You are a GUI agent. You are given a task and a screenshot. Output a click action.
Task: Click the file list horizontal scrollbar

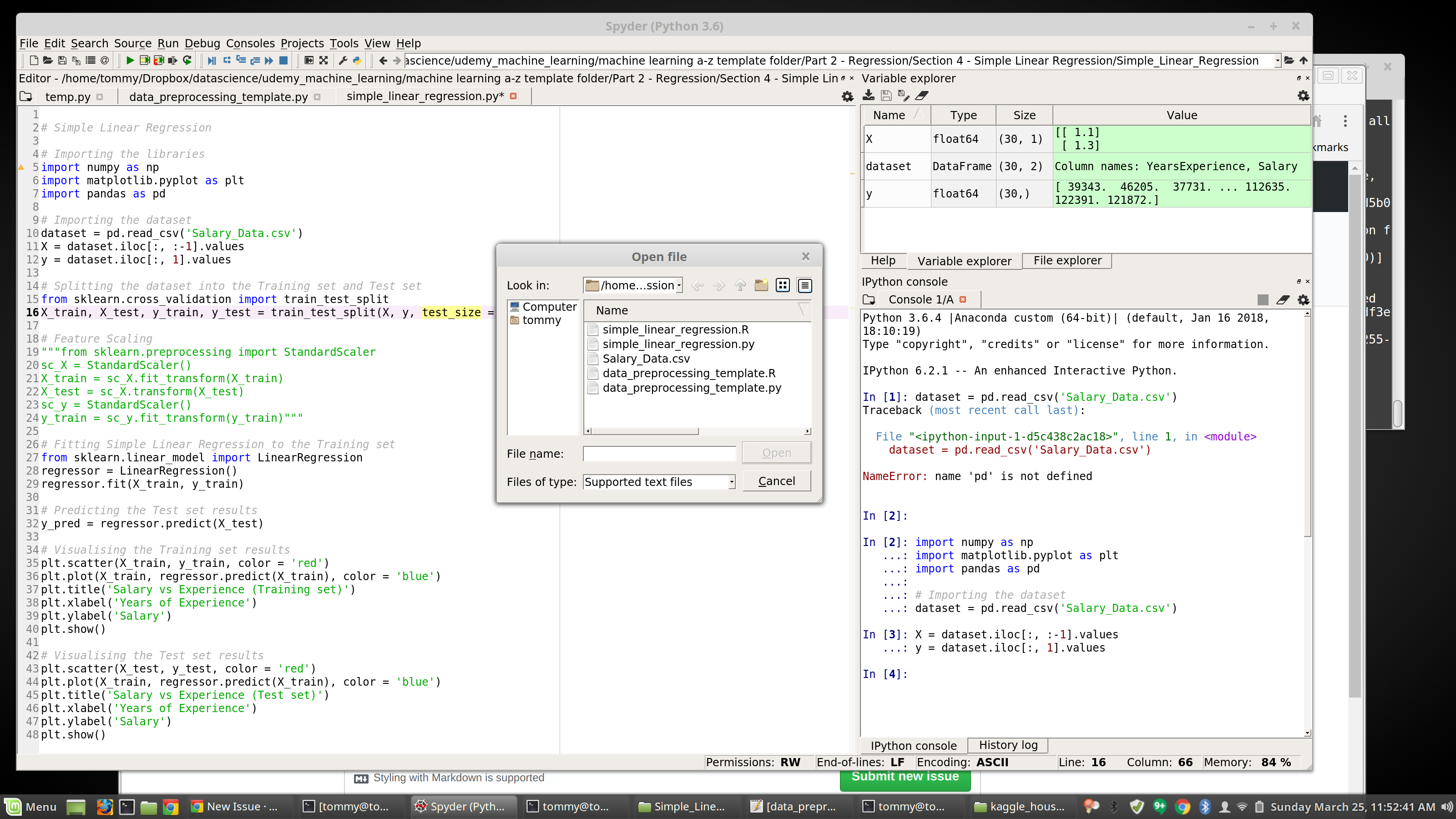(644, 431)
